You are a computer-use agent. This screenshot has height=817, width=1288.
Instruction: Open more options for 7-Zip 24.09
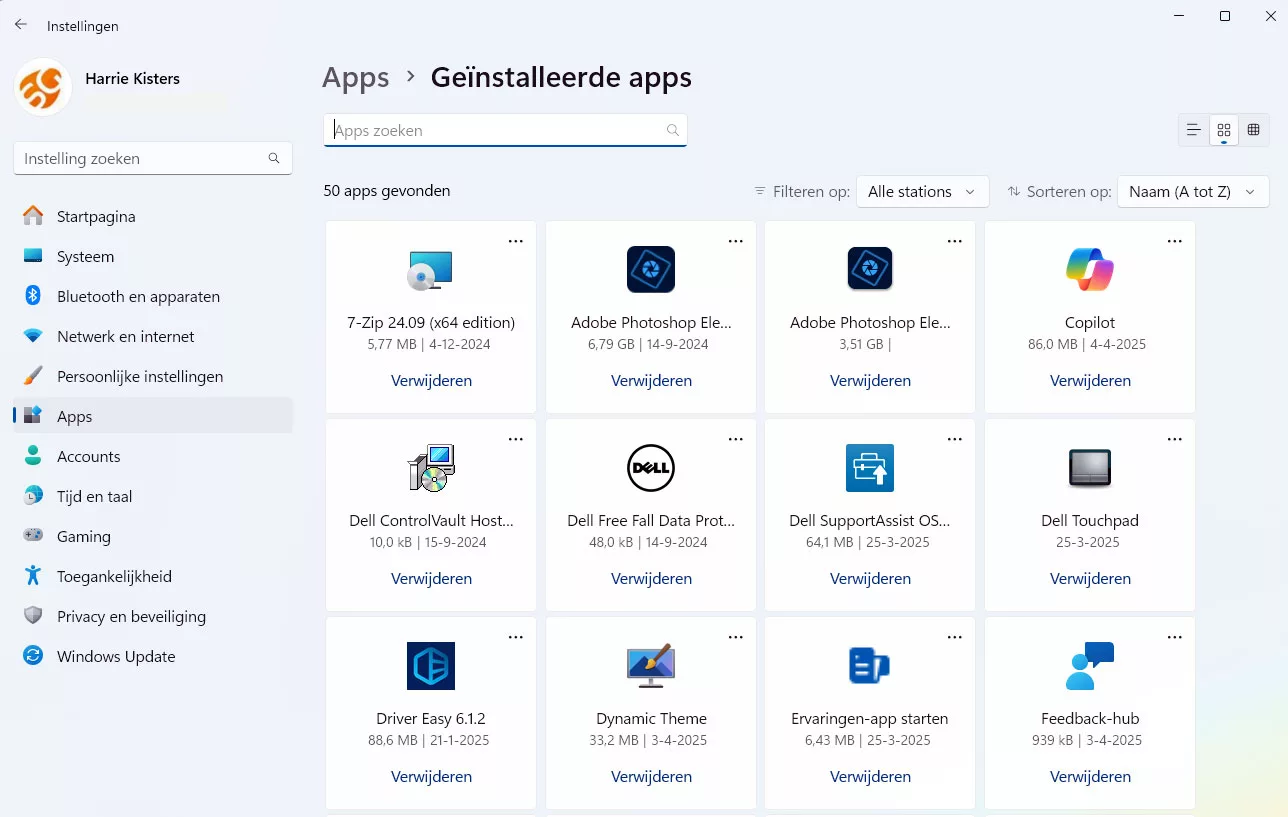click(516, 241)
